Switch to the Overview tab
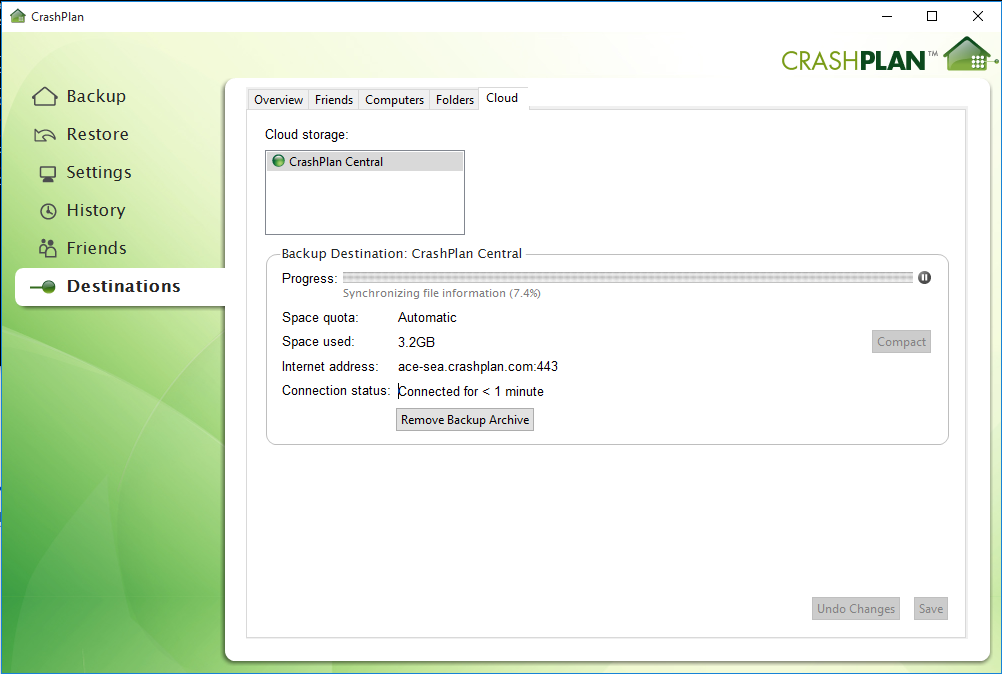 278,100
